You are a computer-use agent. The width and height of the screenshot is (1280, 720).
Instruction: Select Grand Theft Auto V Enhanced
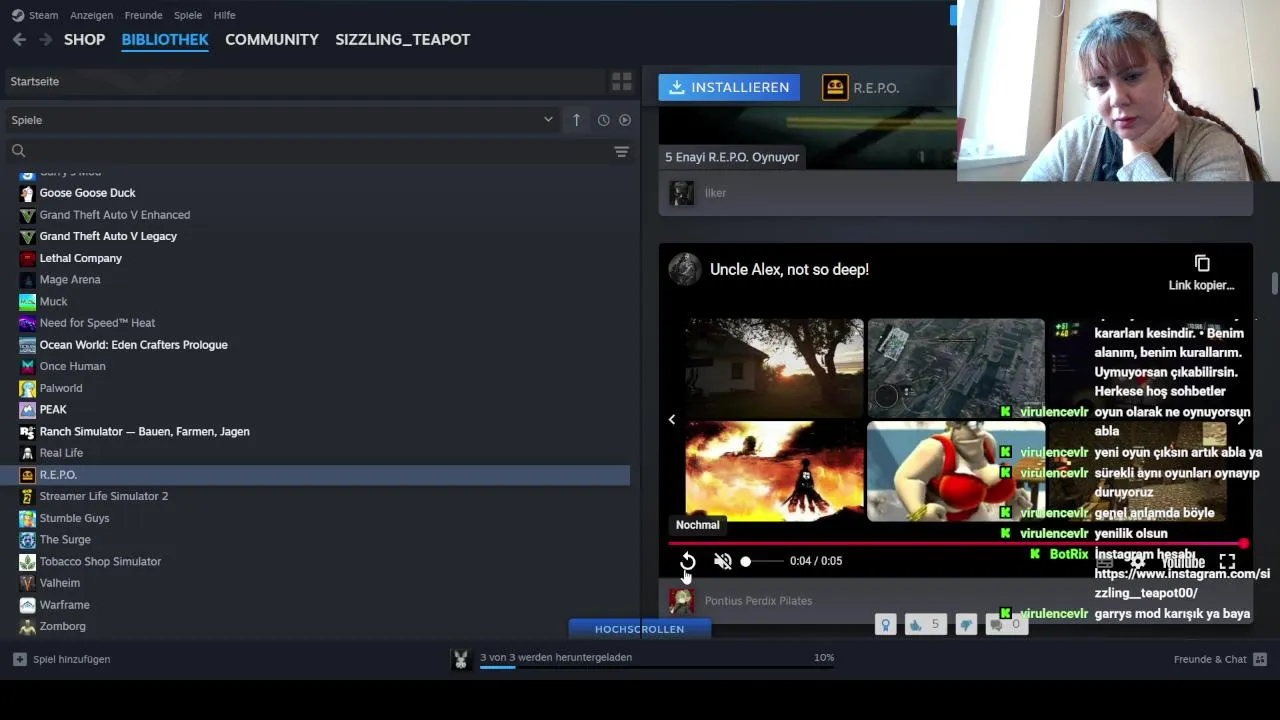pos(115,215)
